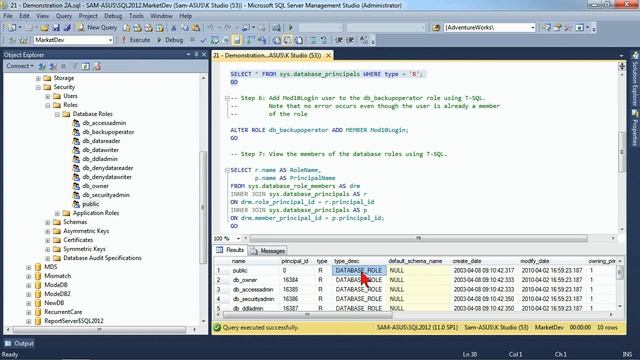Viewport: 640px width, 360px height.
Task: Click the Start green play icon in top toolbar
Action: click(291, 28)
